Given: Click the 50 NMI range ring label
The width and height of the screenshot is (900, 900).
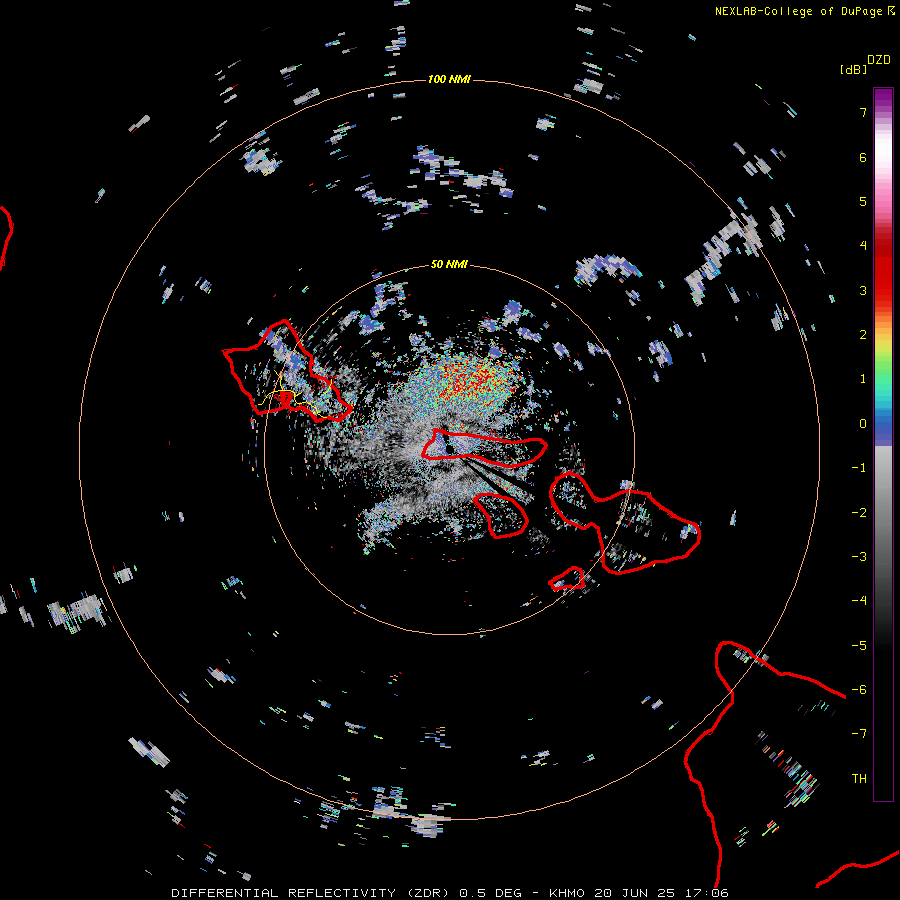Looking at the screenshot, I should pyautogui.click(x=449, y=265).
